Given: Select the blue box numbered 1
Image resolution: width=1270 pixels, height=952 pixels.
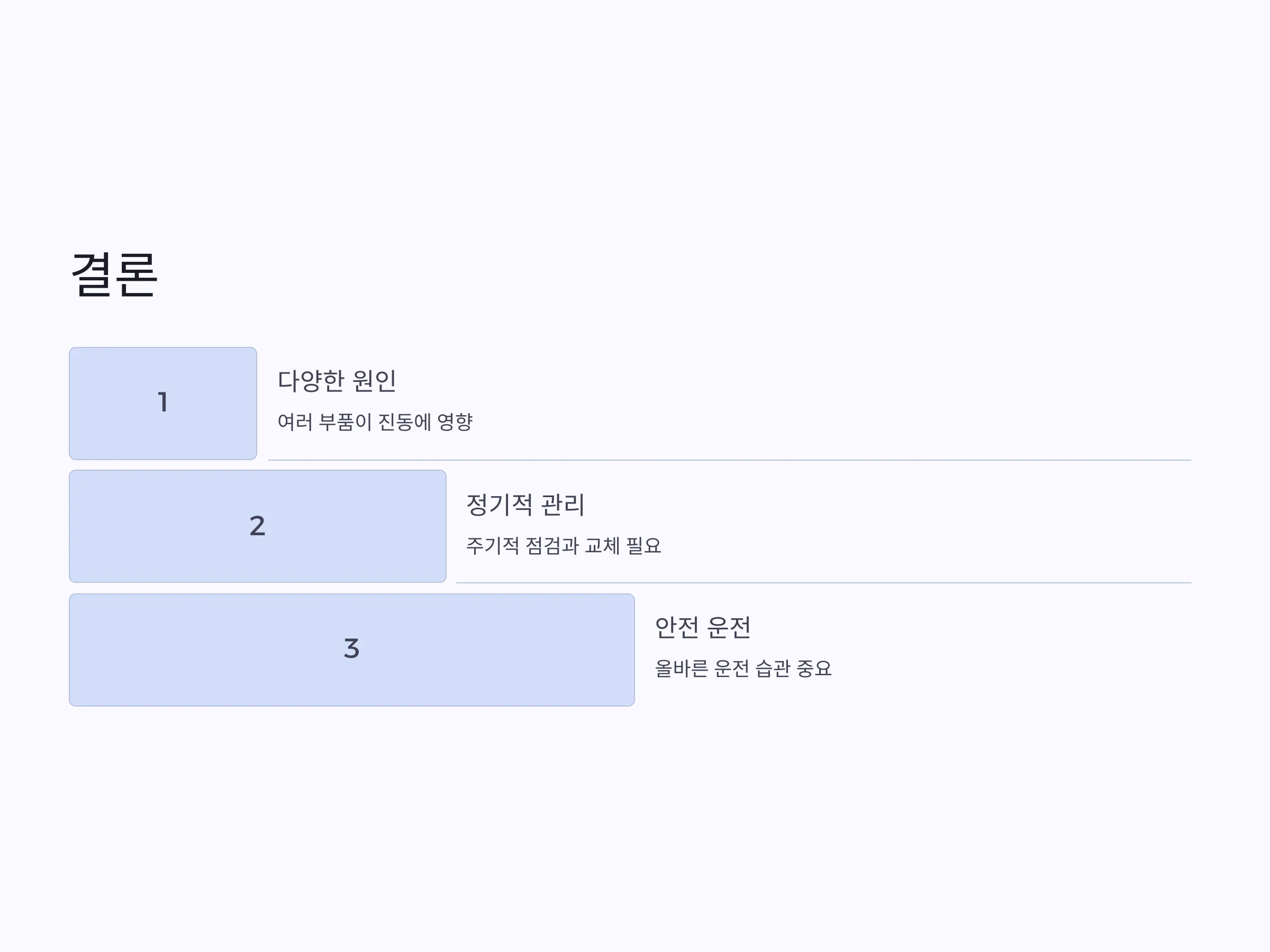Looking at the screenshot, I should pos(163,404).
